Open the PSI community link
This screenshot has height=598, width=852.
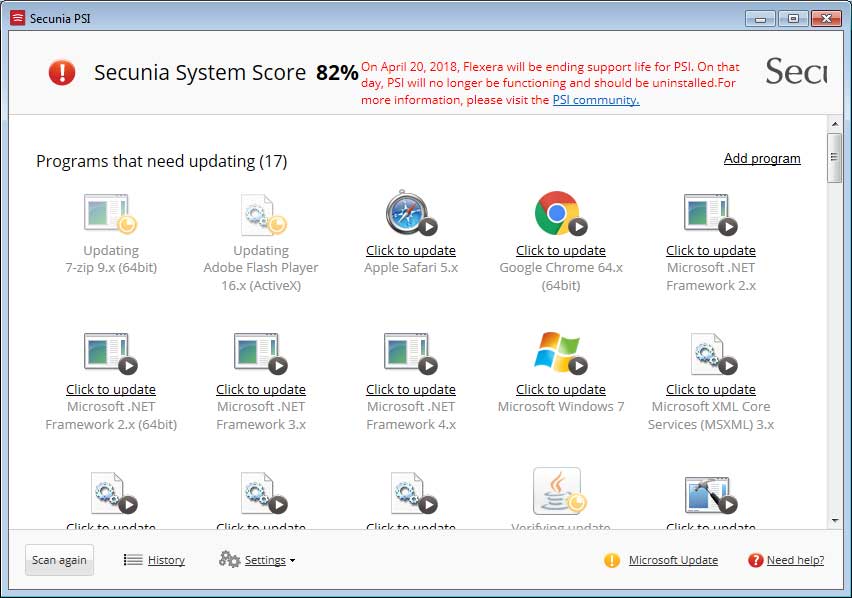[x=596, y=100]
